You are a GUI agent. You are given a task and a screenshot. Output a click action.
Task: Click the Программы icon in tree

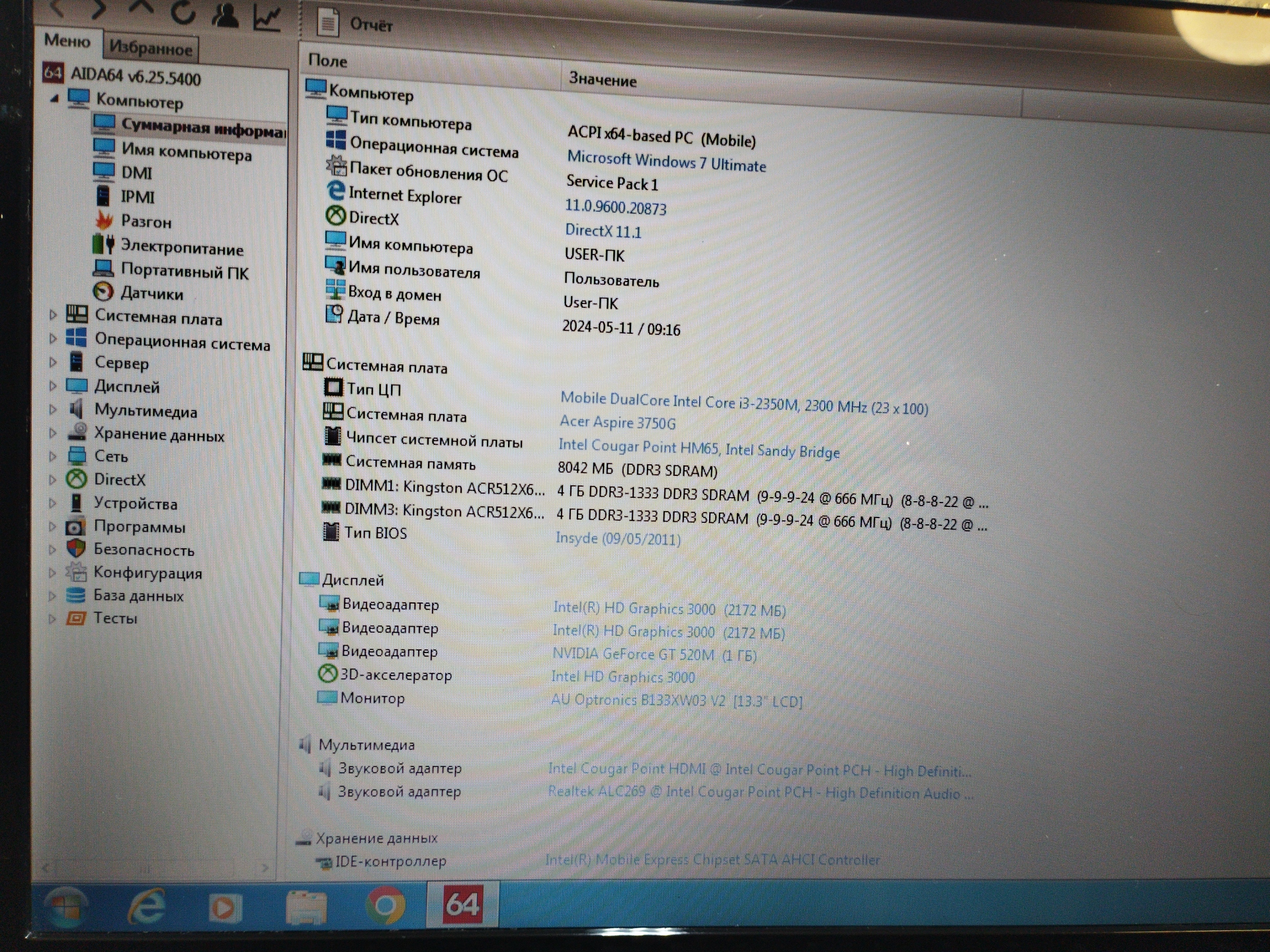pyautogui.click(x=75, y=527)
